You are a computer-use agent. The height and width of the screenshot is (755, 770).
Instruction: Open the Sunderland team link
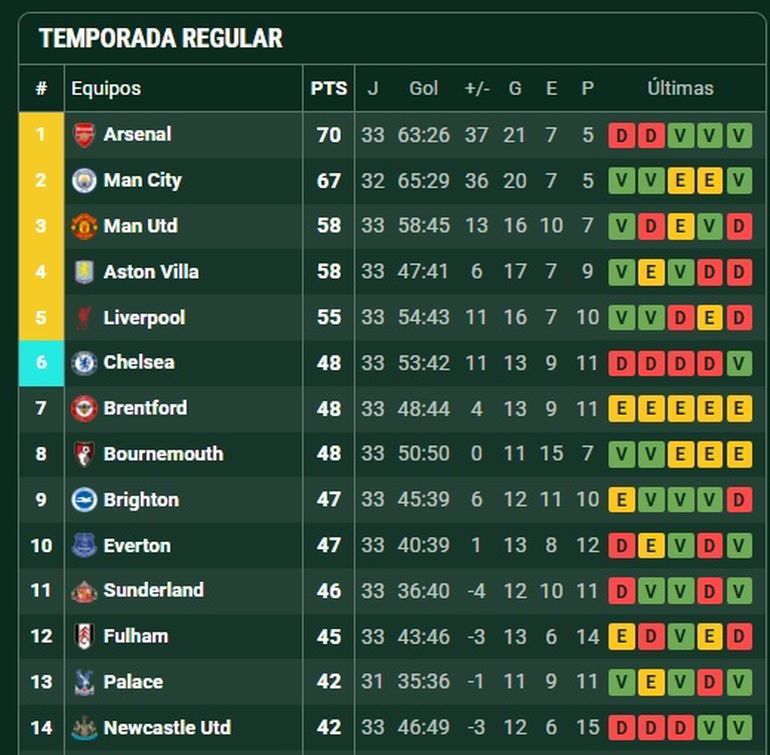click(x=153, y=590)
